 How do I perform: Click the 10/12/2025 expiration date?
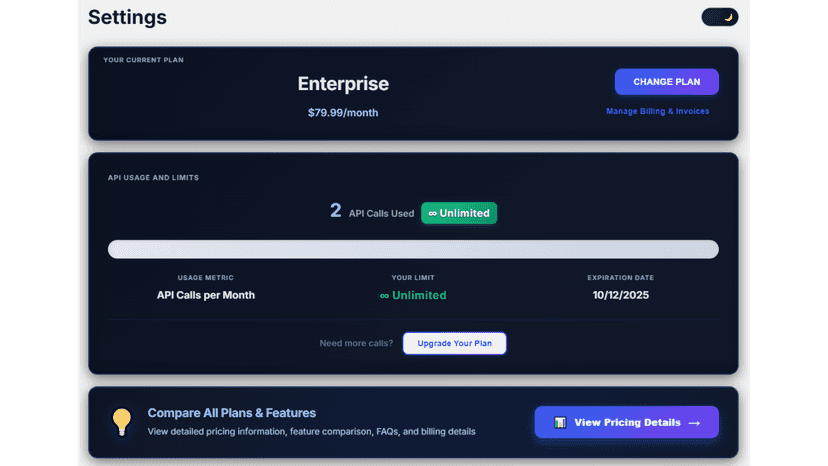tap(620, 295)
